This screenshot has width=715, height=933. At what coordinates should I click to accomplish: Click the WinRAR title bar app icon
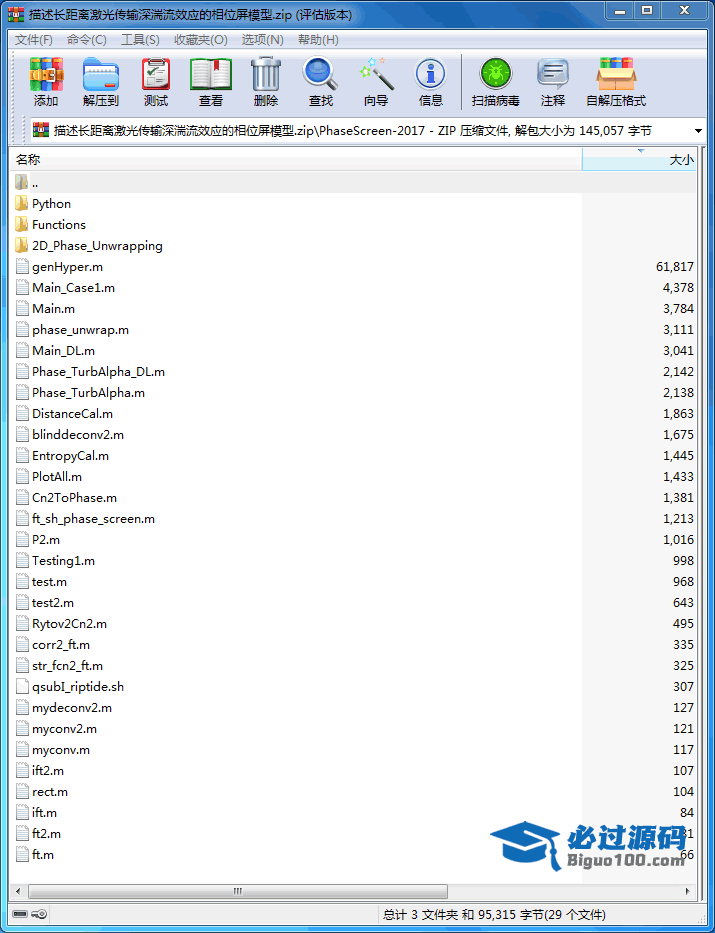point(16,14)
